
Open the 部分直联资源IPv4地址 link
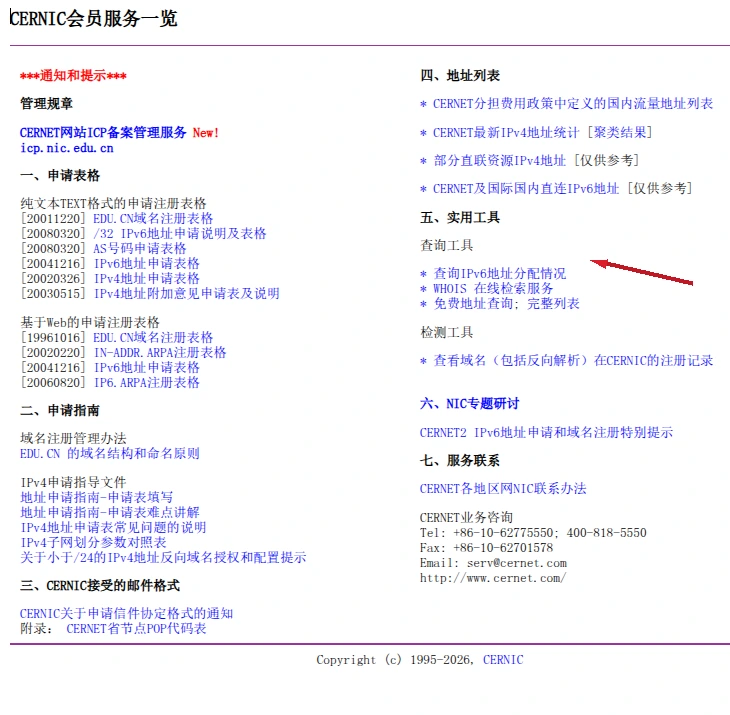point(500,161)
